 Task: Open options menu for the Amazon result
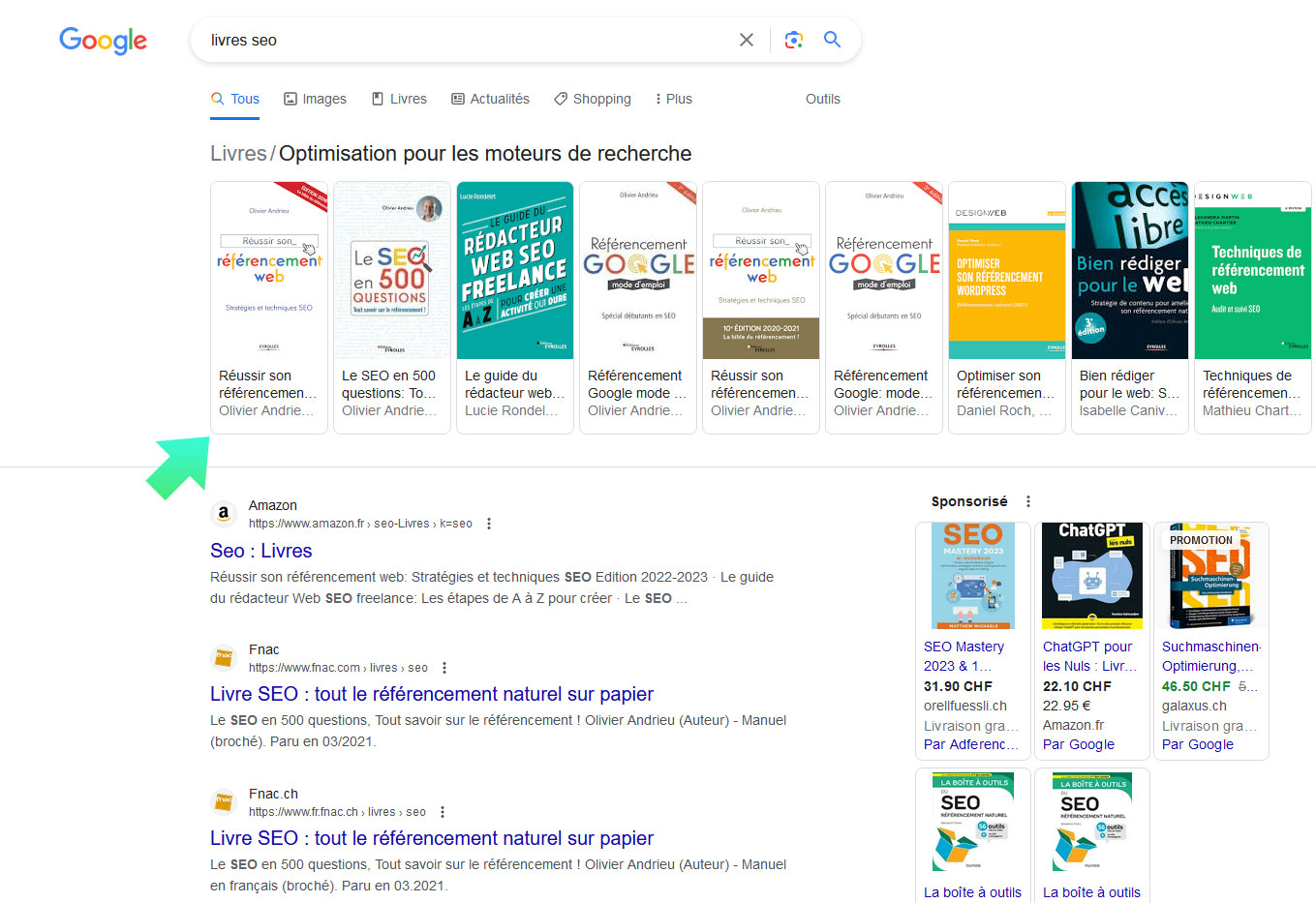489,524
